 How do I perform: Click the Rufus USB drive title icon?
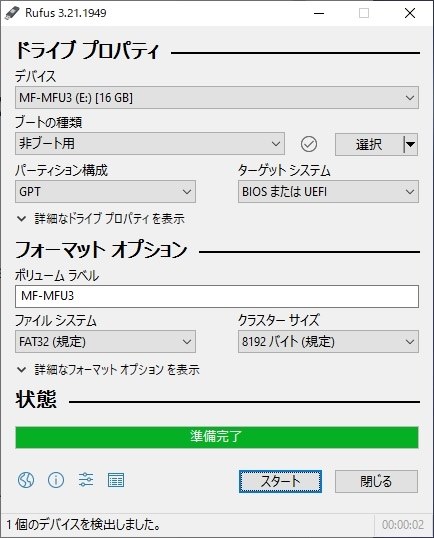(12, 13)
